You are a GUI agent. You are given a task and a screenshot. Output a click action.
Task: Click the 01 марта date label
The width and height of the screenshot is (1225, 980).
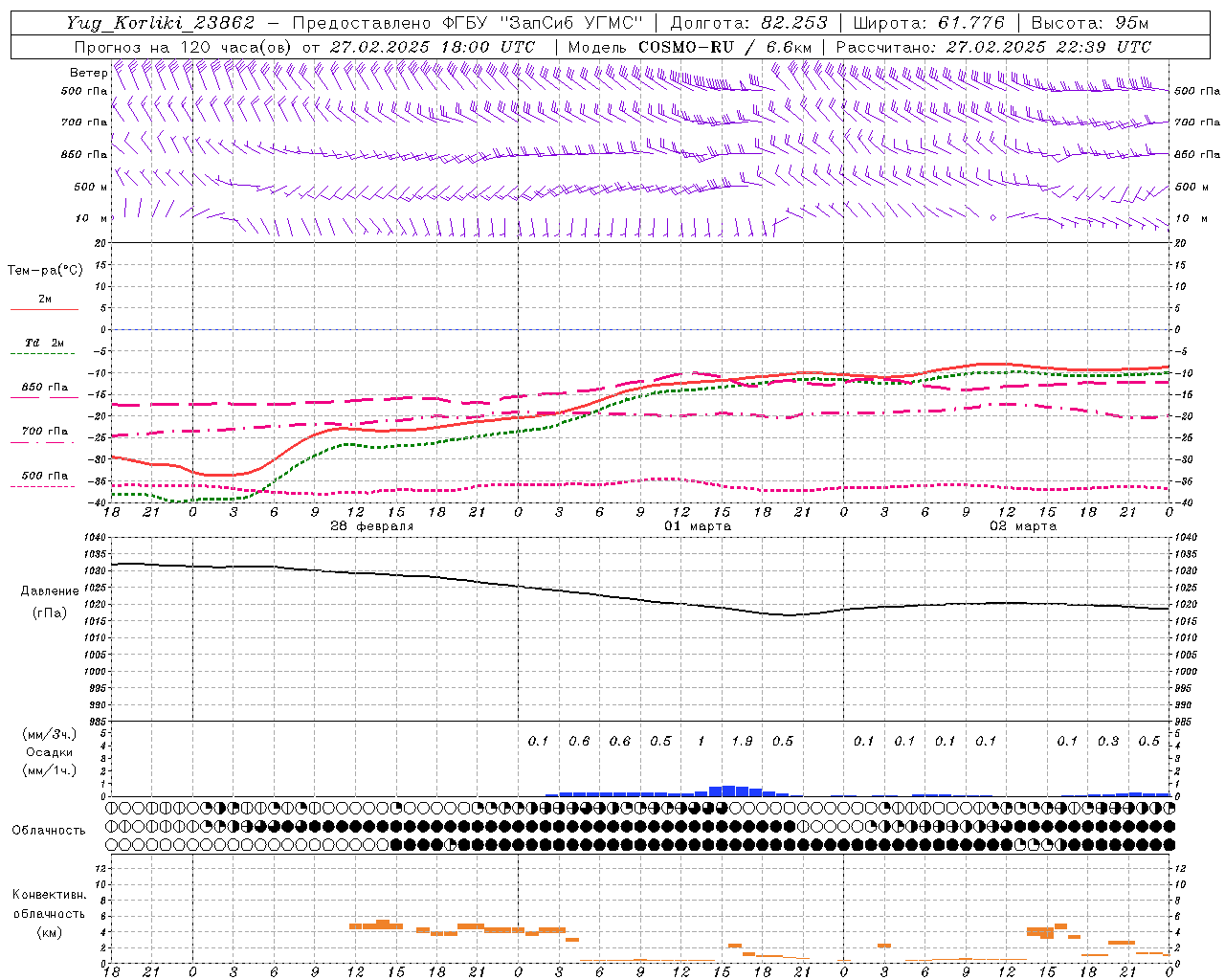[698, 526]
